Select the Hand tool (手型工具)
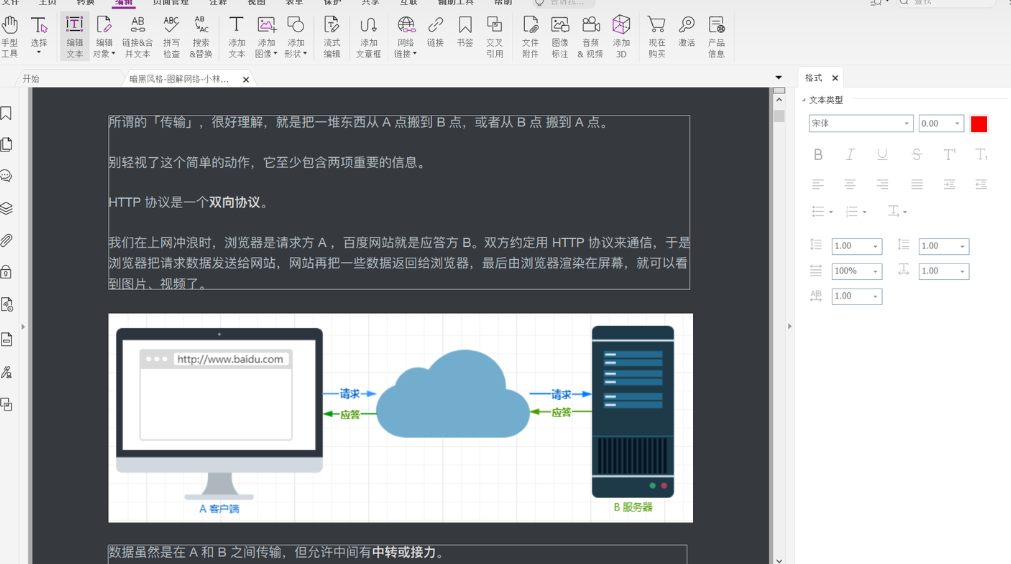 (x=10, y=36)
